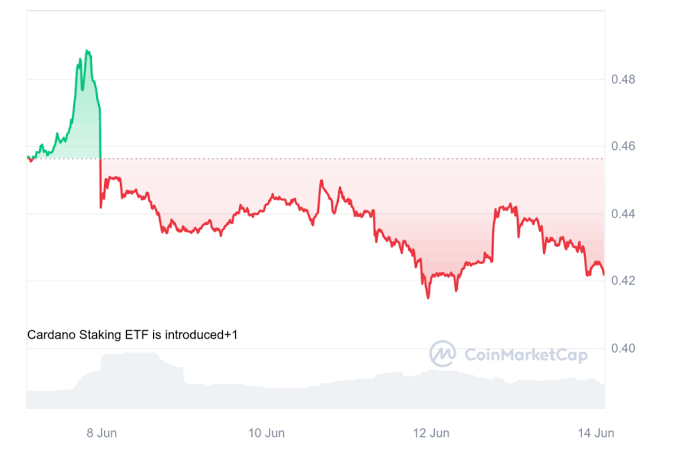The width and height of the screenshot is (678, 452).
Task: Select the 0.40 price axis label
Action: point(623,348)
